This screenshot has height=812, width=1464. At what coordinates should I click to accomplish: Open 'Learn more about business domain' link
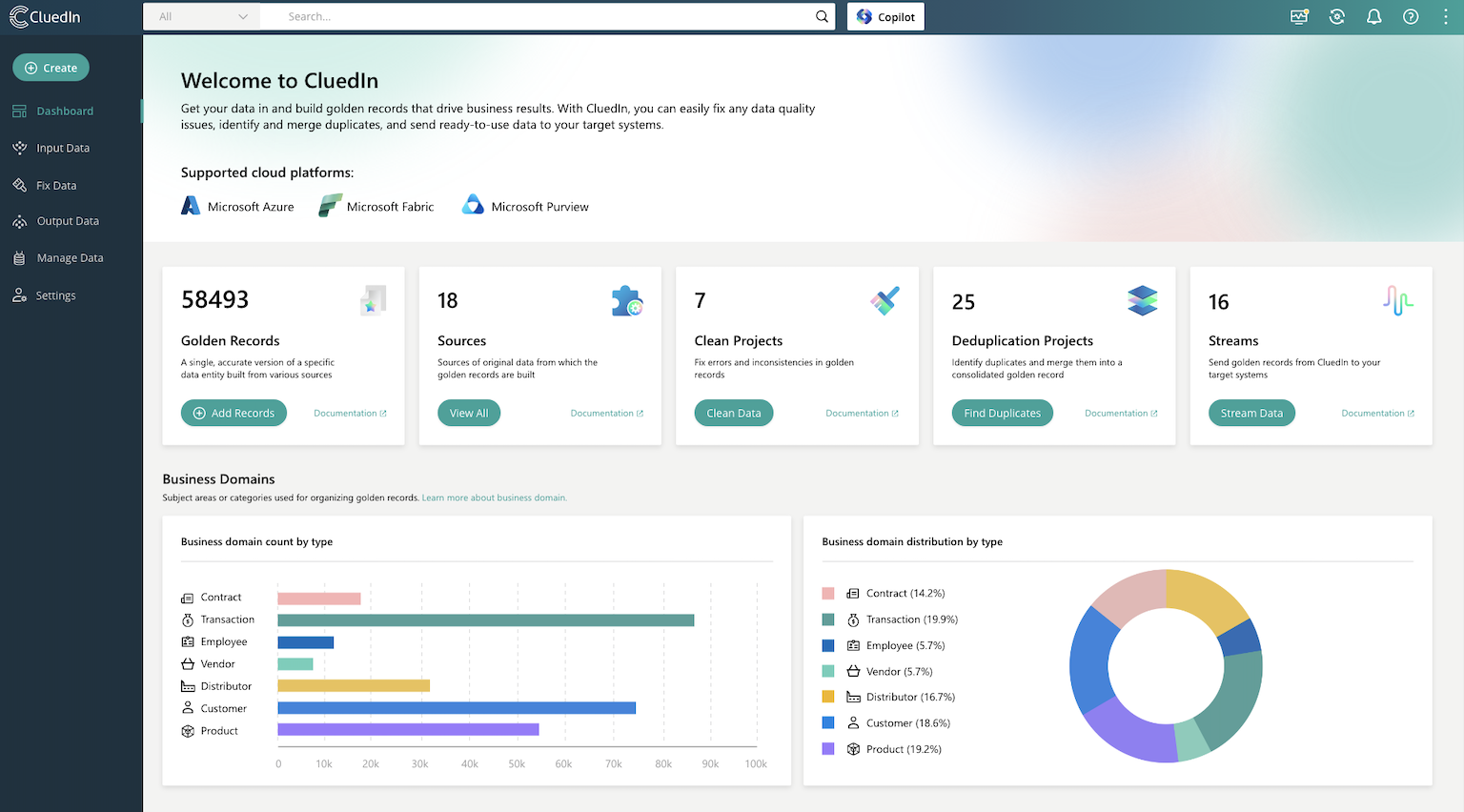tap(494, 497)
